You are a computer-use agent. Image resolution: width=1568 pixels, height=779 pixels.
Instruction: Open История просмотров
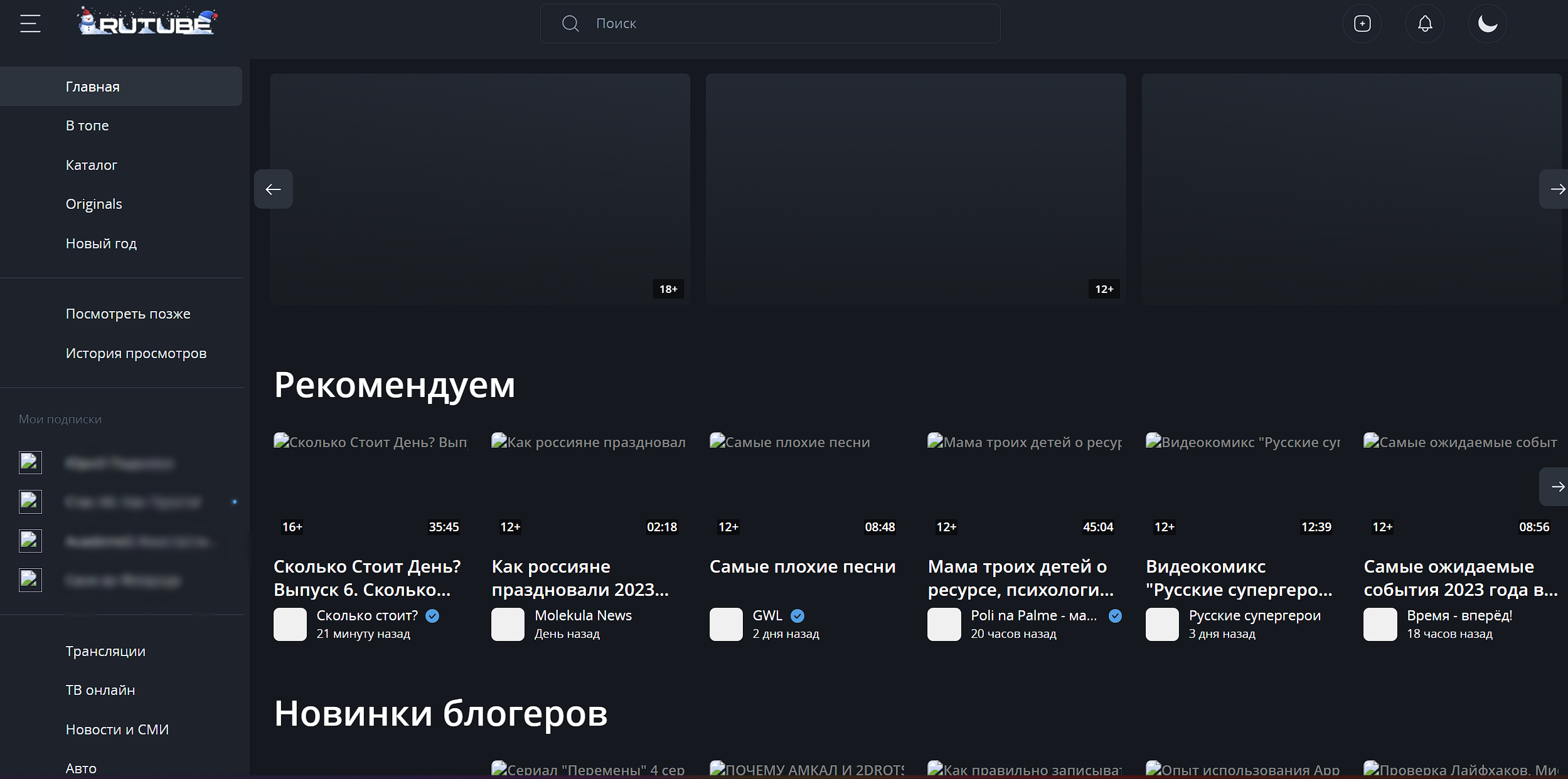[x=136, y=353]
